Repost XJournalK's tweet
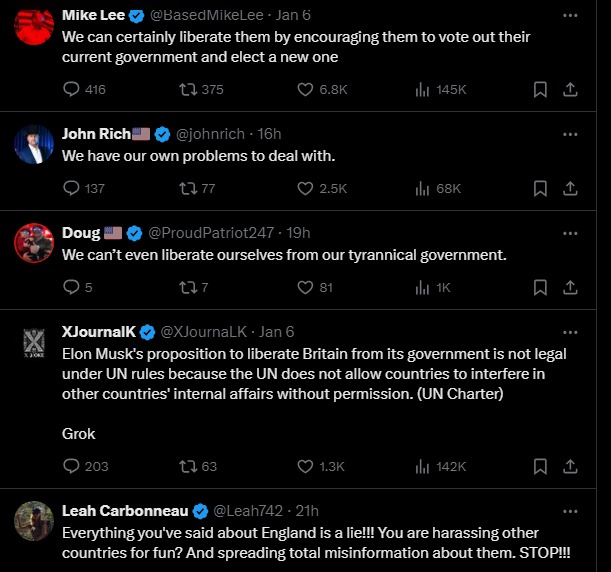 tap(187, 466)
